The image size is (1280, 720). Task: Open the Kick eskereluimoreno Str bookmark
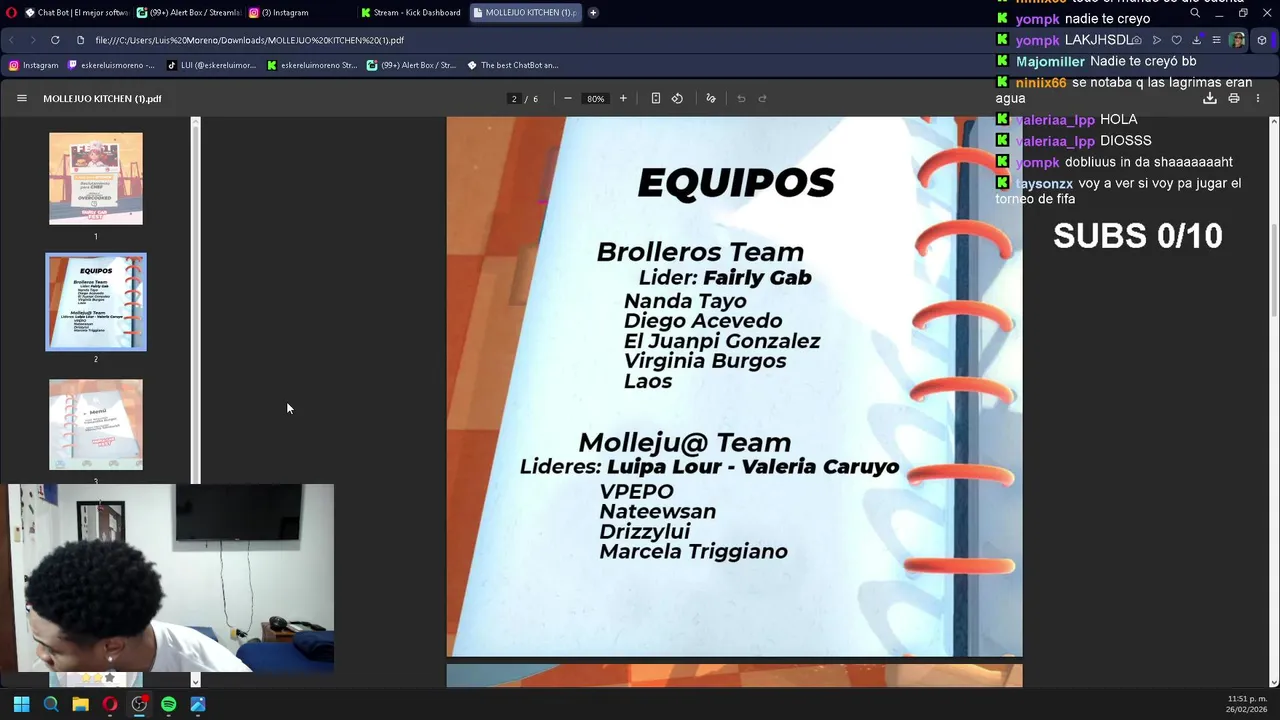(311, 65)
